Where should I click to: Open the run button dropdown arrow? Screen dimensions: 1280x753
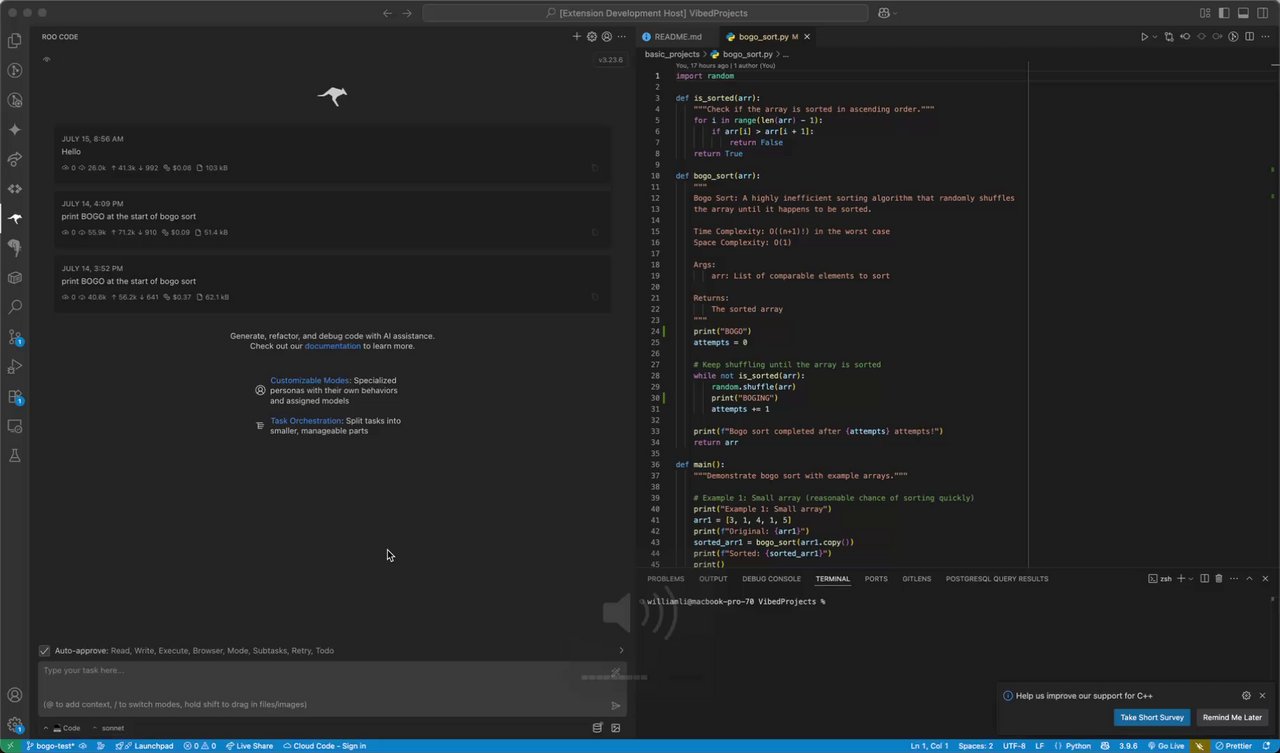tap(1155, 37)
